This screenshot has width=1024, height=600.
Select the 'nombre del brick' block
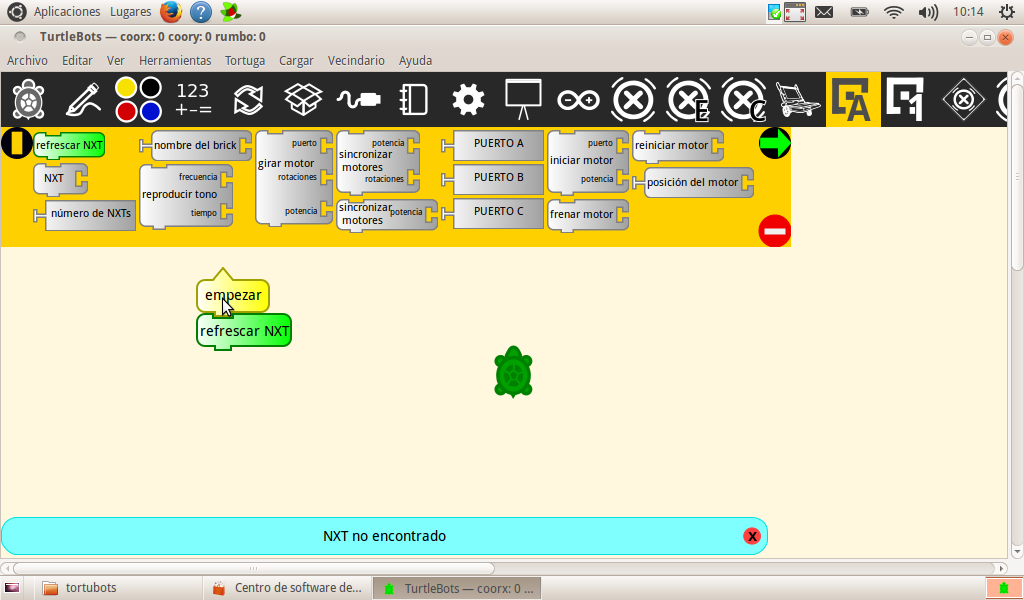pos(195,146)
